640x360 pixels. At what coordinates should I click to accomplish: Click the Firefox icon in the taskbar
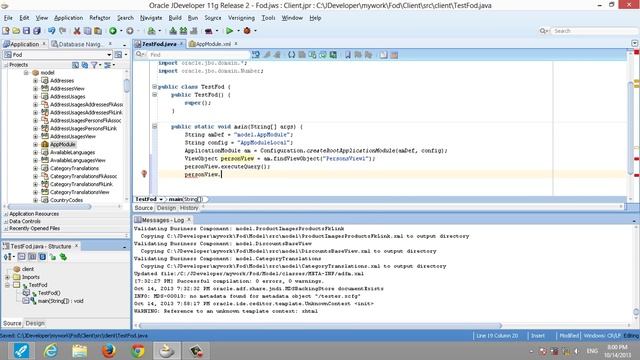[109, 351]
